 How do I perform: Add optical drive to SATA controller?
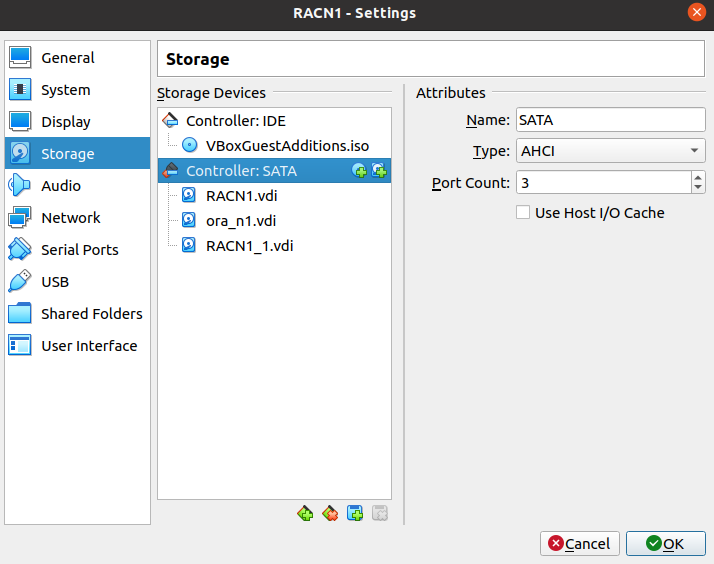click(359, 171)
